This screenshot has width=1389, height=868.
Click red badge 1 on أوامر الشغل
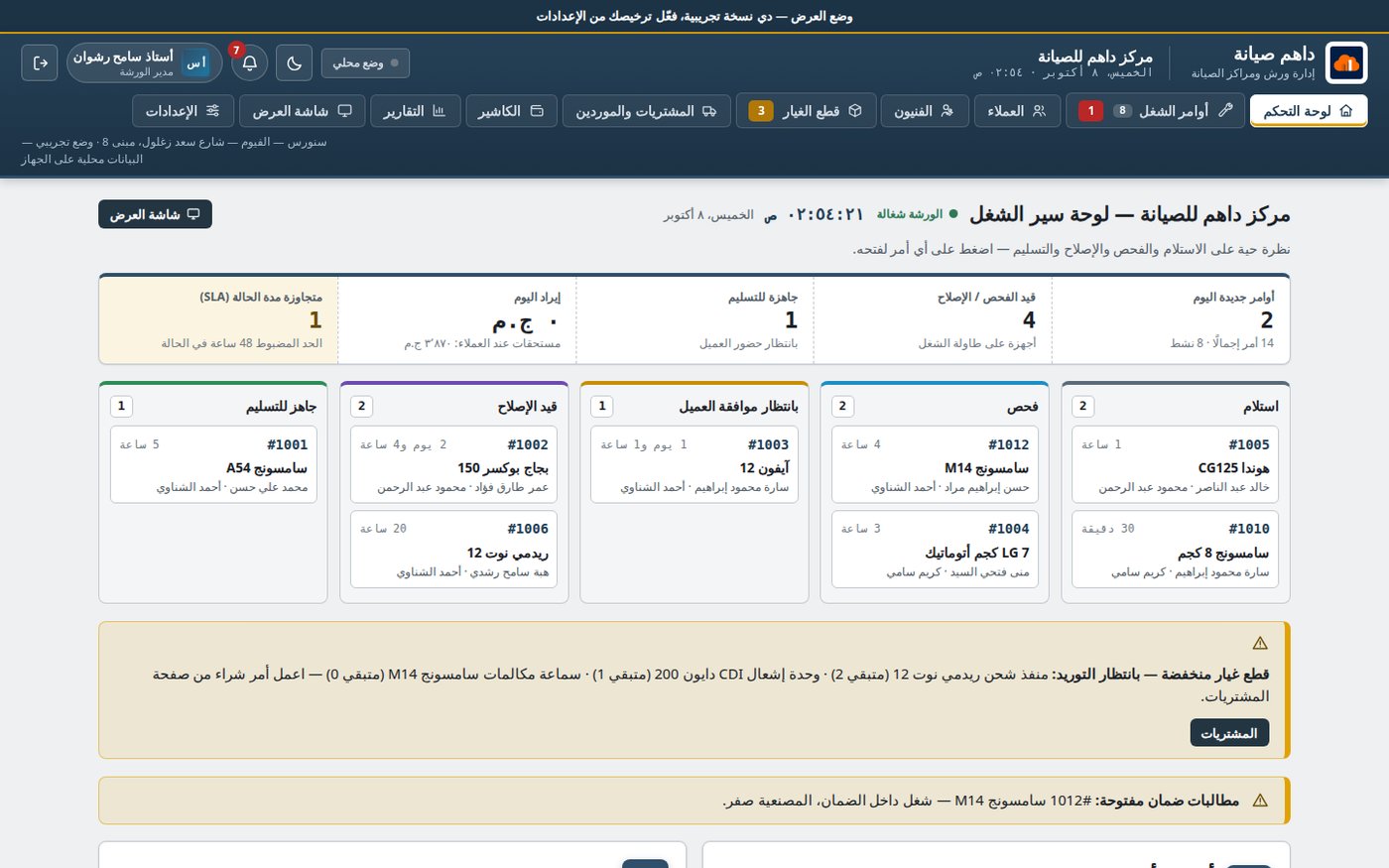pyautogui.click(x=1091, y=111)
